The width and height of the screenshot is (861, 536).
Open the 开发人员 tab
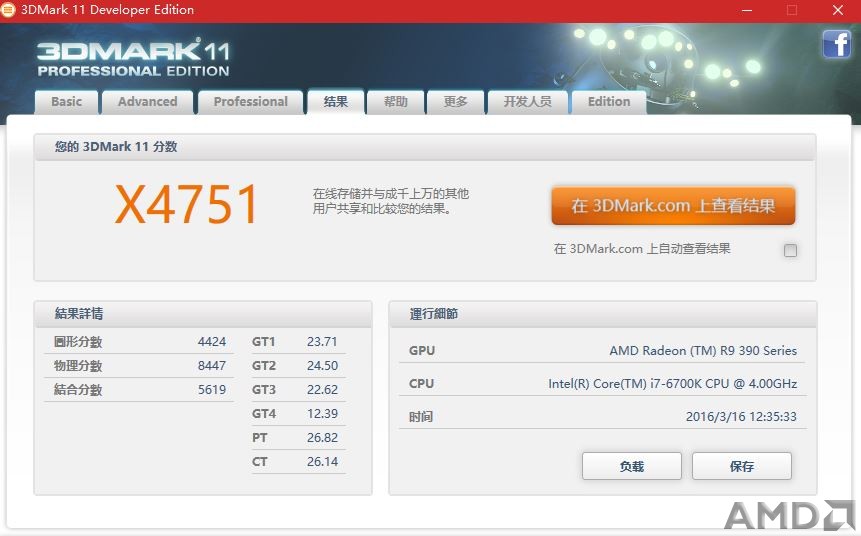point(527,102)
